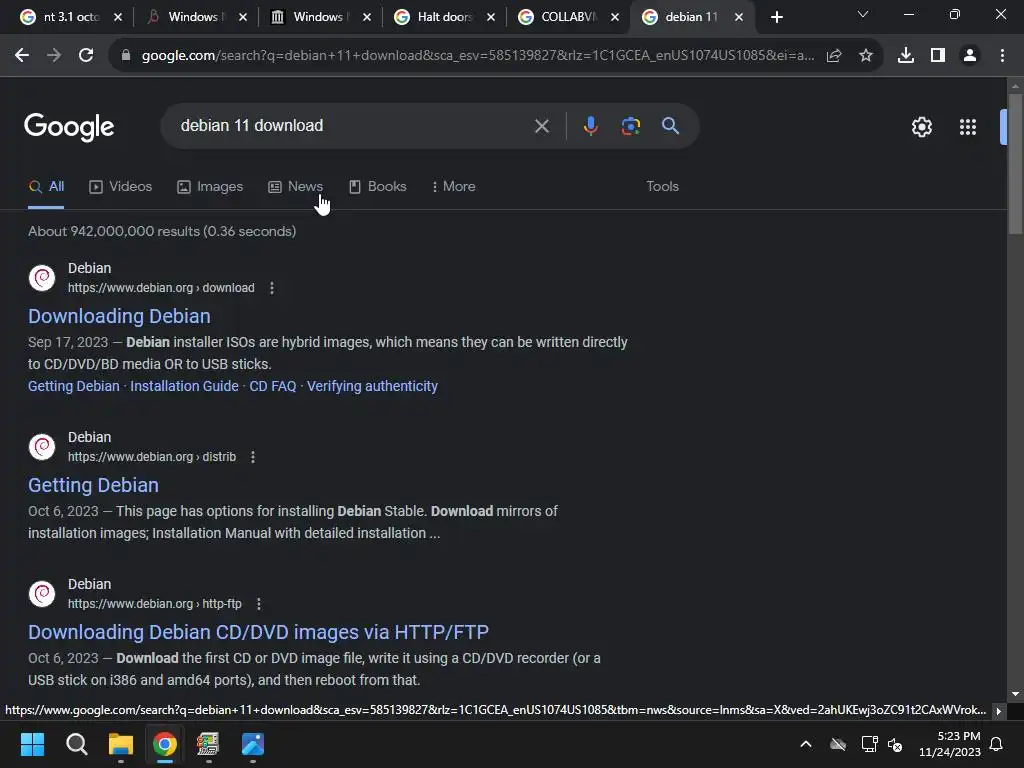Click the Google logo

click(x=69, y=127)
